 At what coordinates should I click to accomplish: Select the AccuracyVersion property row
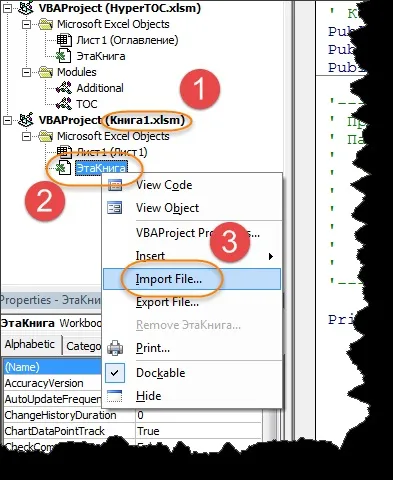pos(52,383)
